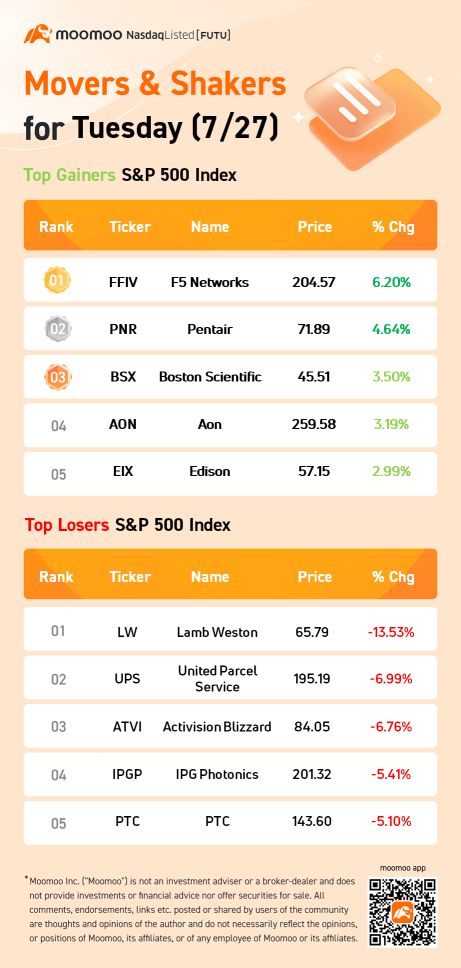Click the Edison 2.99% change value
This screenshot has height=968, width=461.
click(x=391, y=472)
